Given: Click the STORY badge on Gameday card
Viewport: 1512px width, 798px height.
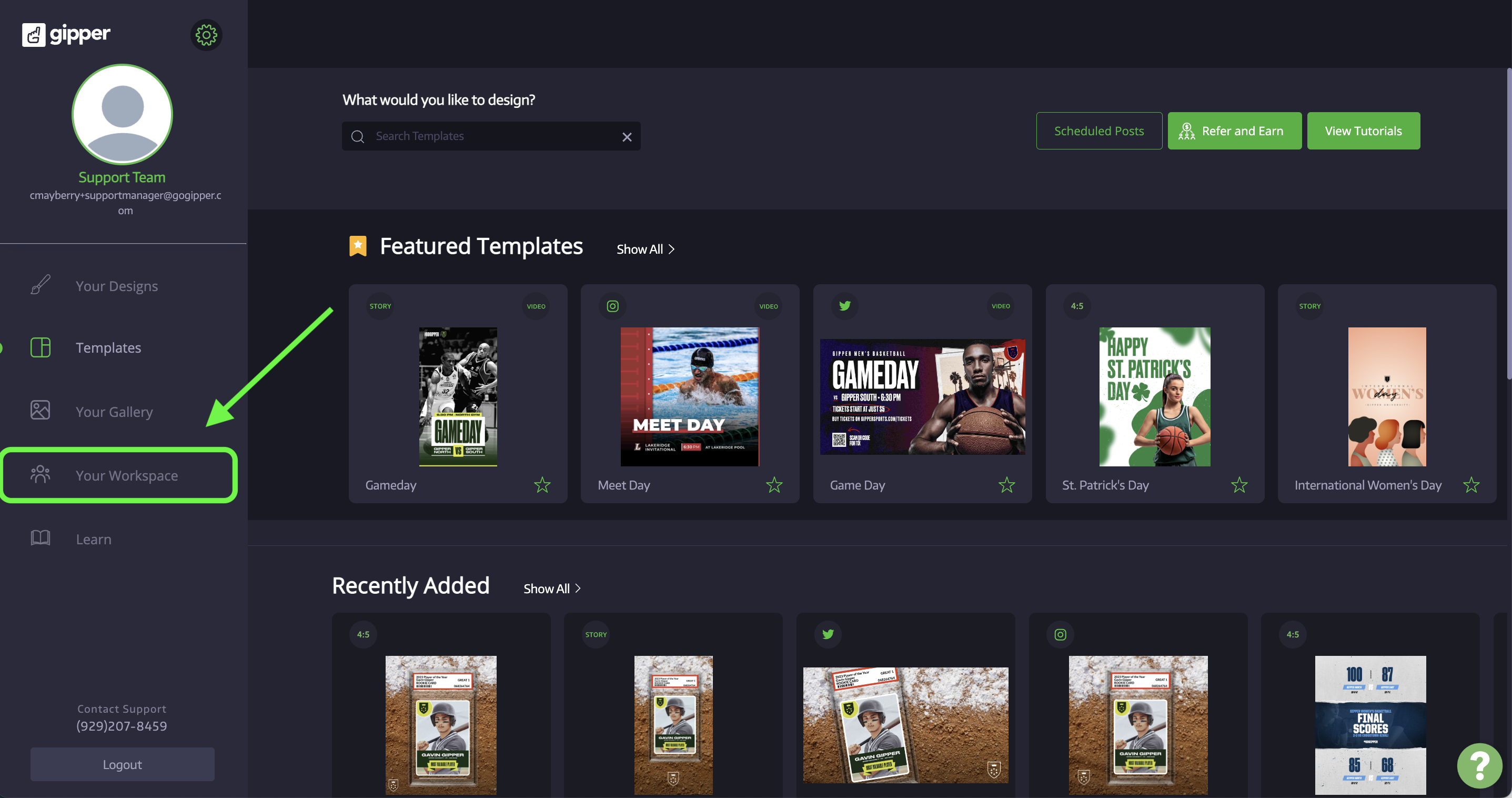Looking at the screenshot, I should [380, 306].
